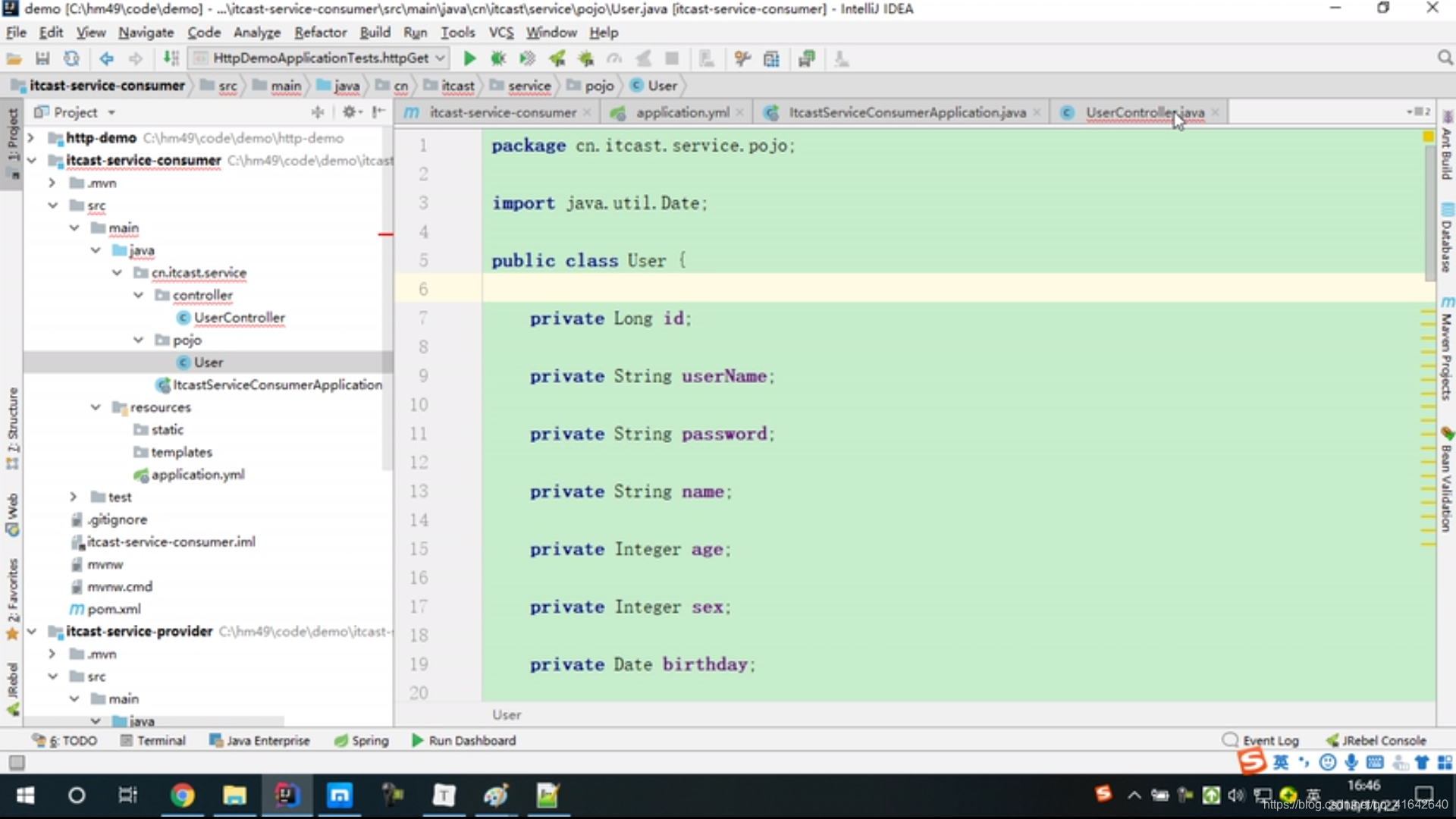This screenshot has height=819, width=1456.
Task: Click the Save All toolbar icon
Action: 42,58
